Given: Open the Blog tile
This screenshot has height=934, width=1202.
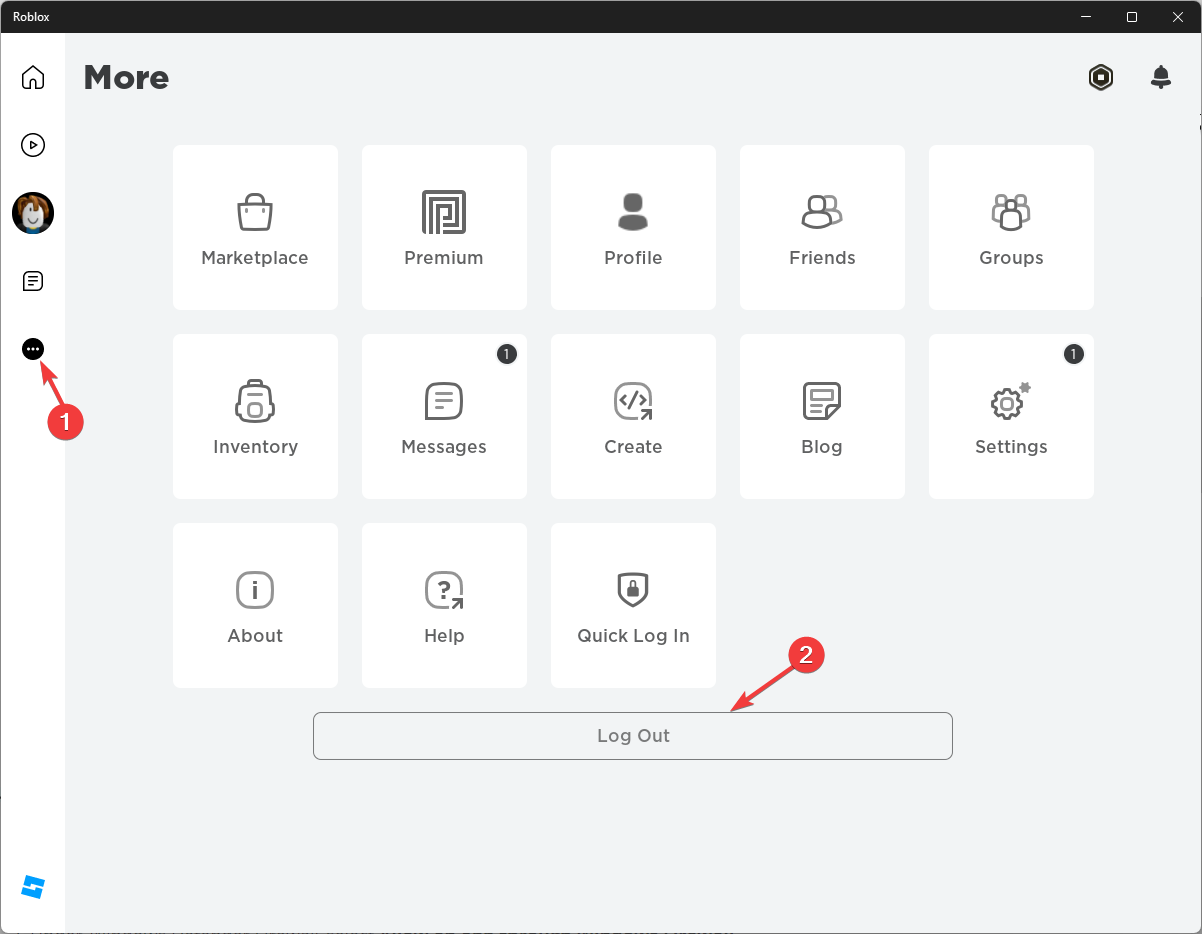Looking at the screenshot, I should coord(822,416).
